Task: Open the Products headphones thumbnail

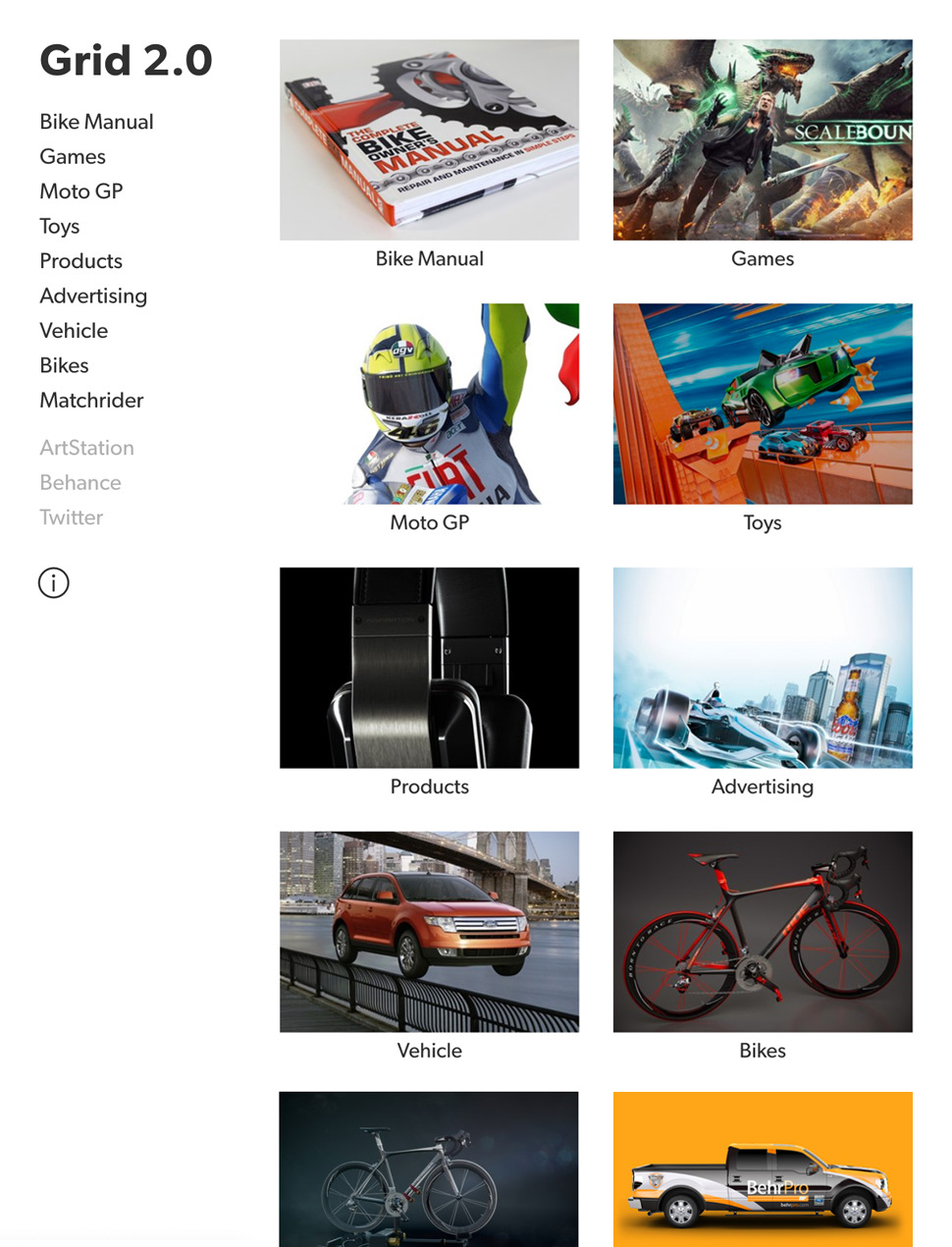Action: tap(429, 668)
